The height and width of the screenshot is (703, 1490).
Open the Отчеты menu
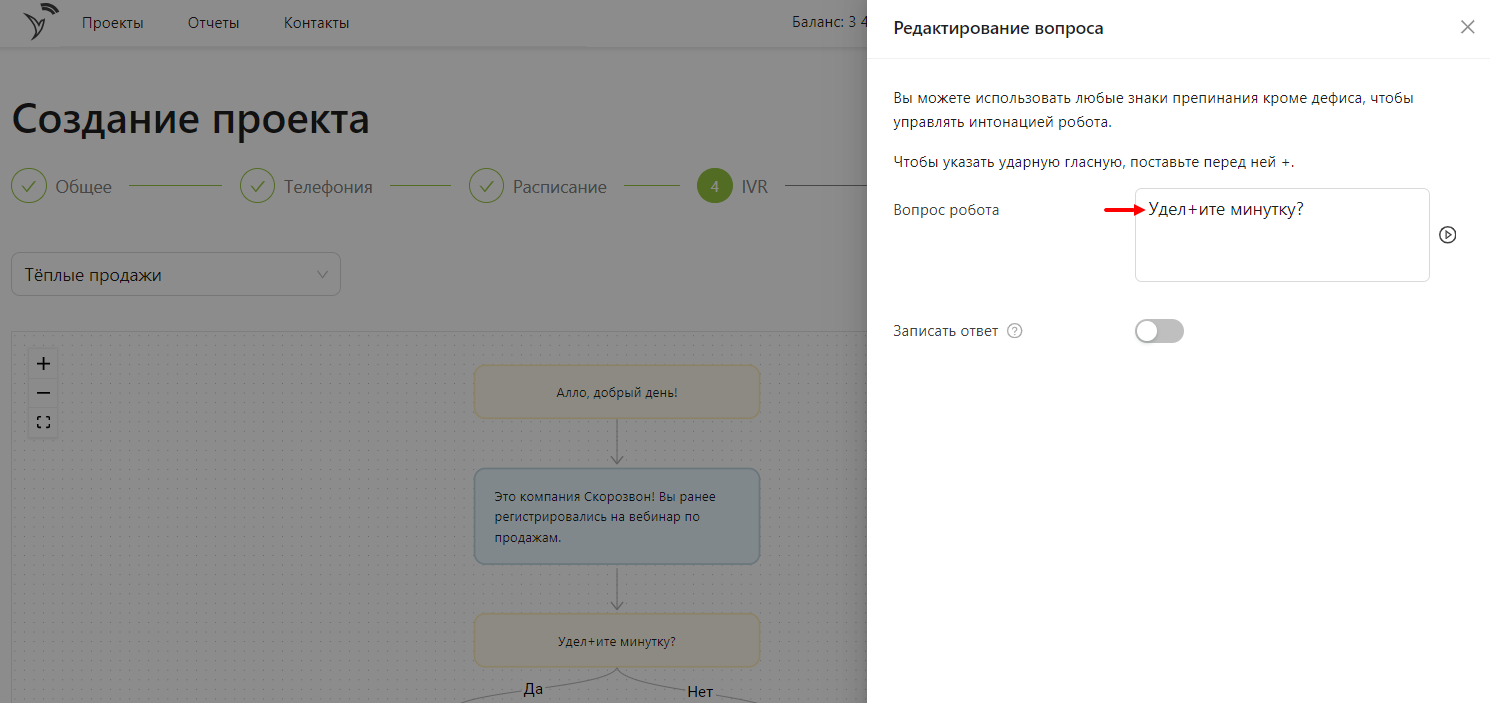(x=213, y=23)
